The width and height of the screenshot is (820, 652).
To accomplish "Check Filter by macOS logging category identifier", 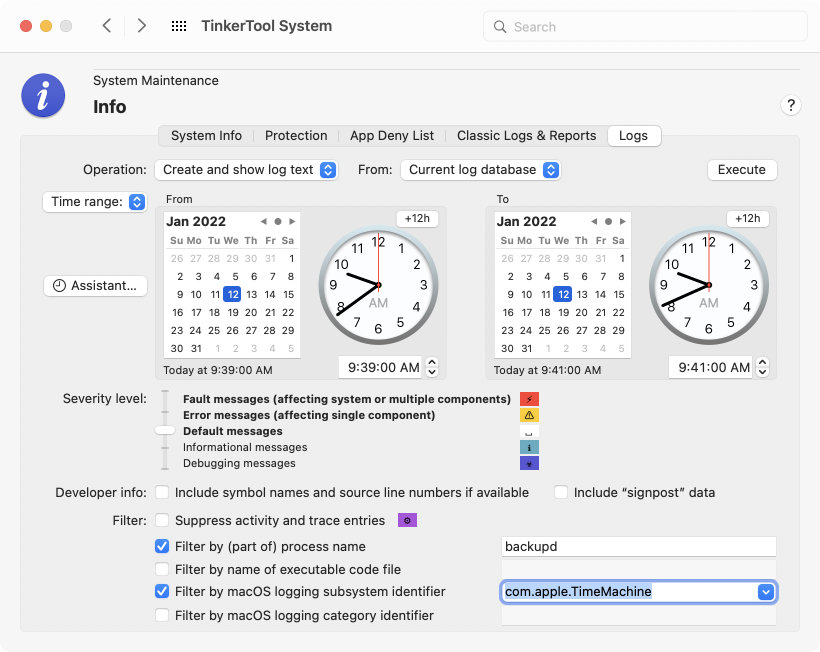I will (x=162, y=615).
